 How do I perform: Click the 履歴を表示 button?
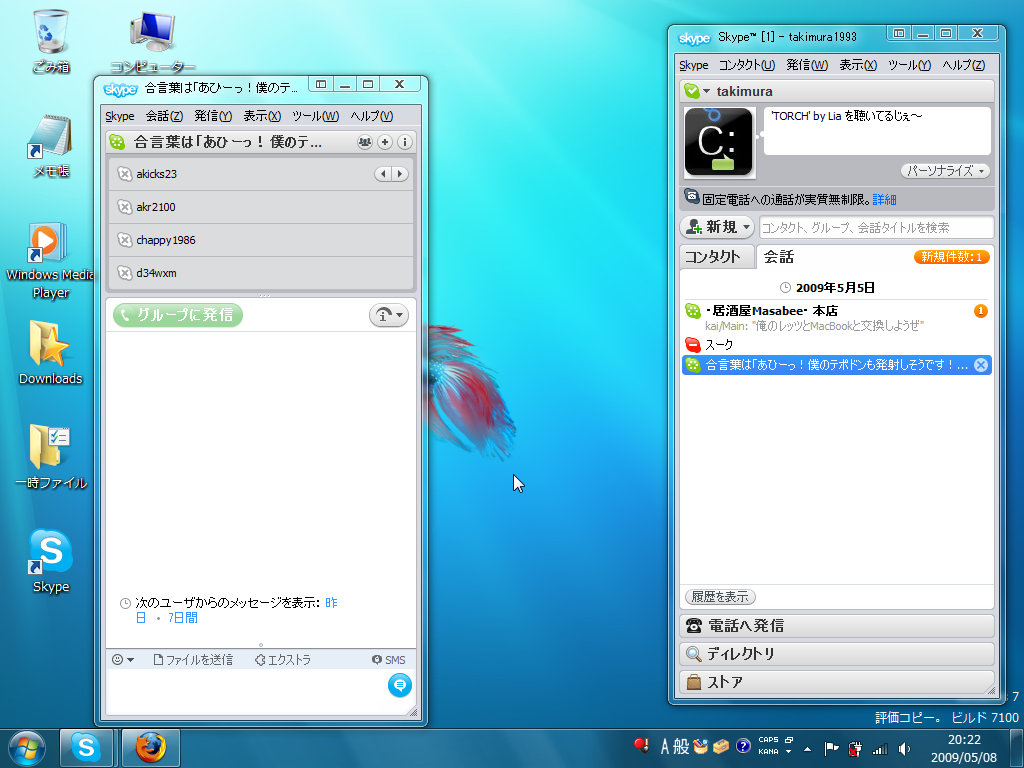pos(720,596)
